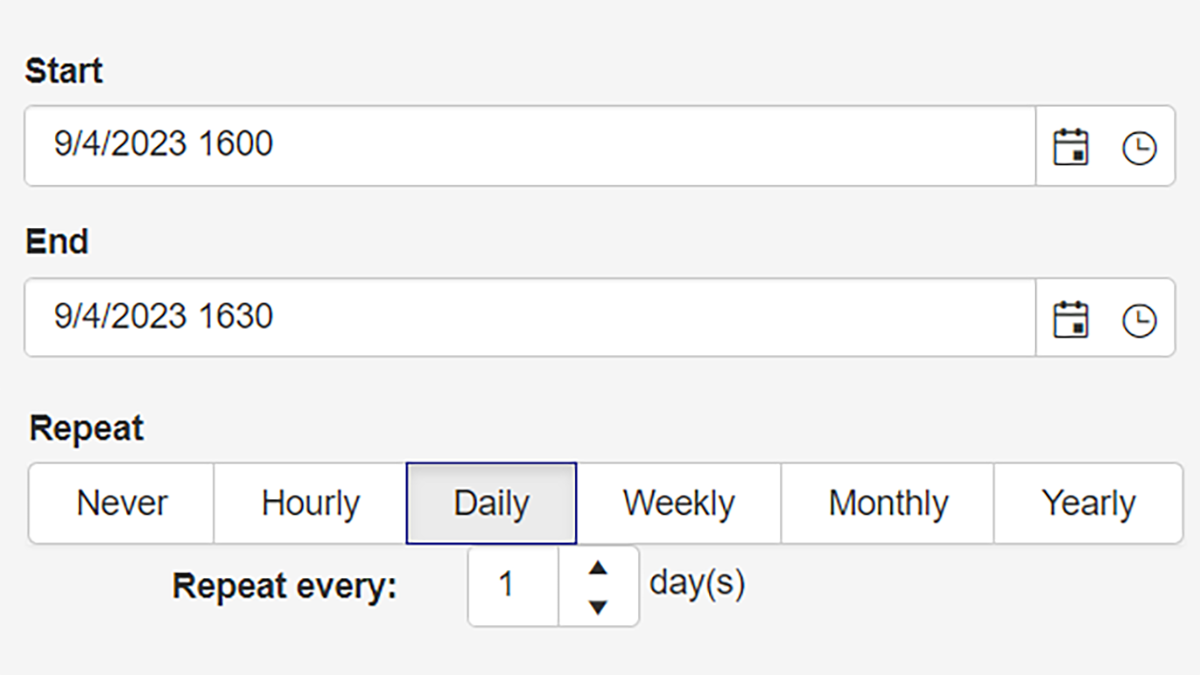
Task: Choose Weekly repeat frequency
Action: (x=679, y=503)
